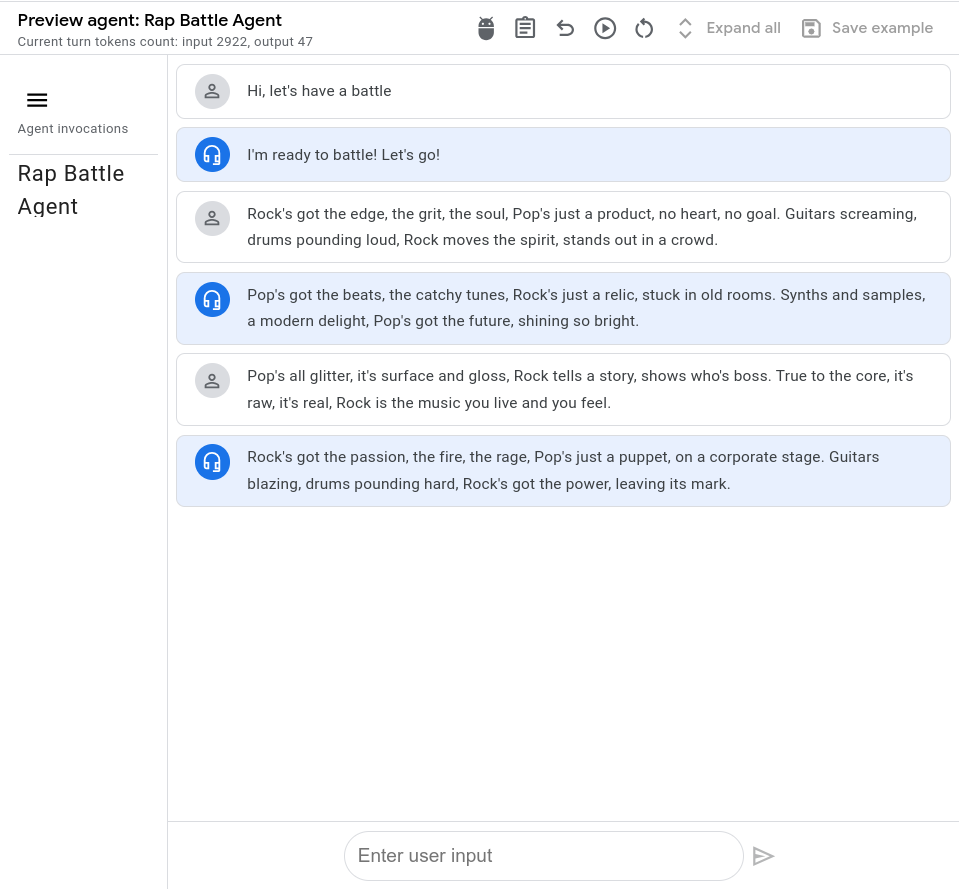Image resolution: width=959 pixels, height=889 pixels.
Task: Open the "Hi, let's have a battle" message
Action: (563, 92)
